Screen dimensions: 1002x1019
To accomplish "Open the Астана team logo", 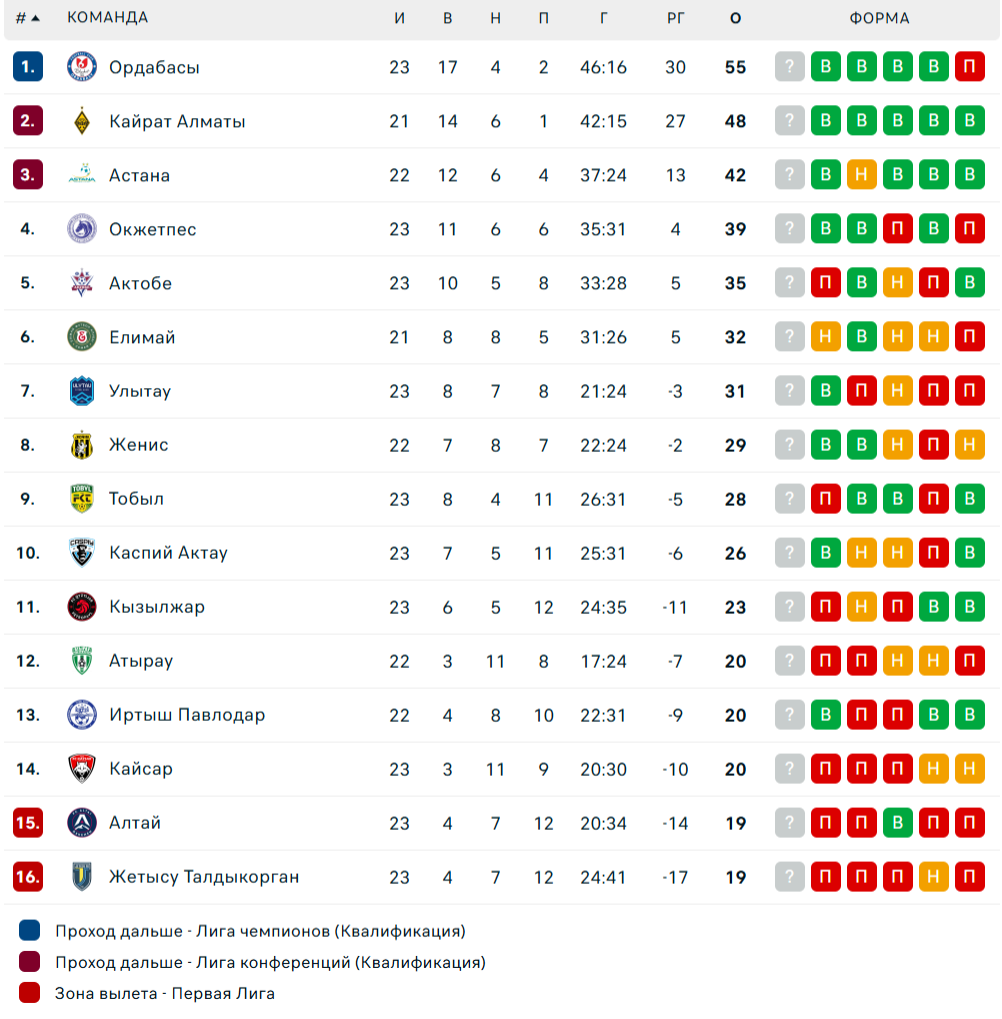I will pyautogui.click(x=82, y=175).
